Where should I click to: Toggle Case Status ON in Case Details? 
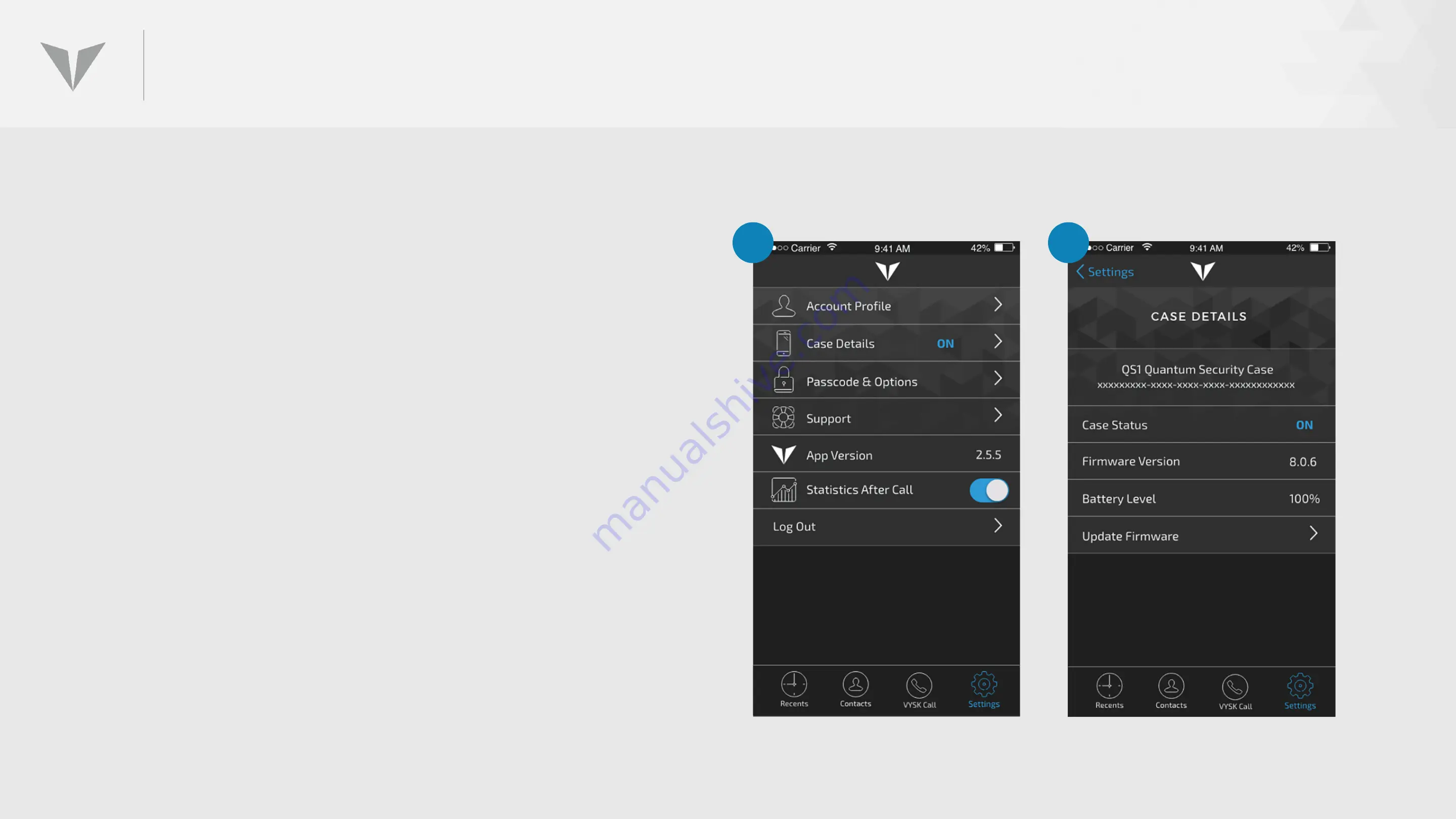tap(1304, 424)
